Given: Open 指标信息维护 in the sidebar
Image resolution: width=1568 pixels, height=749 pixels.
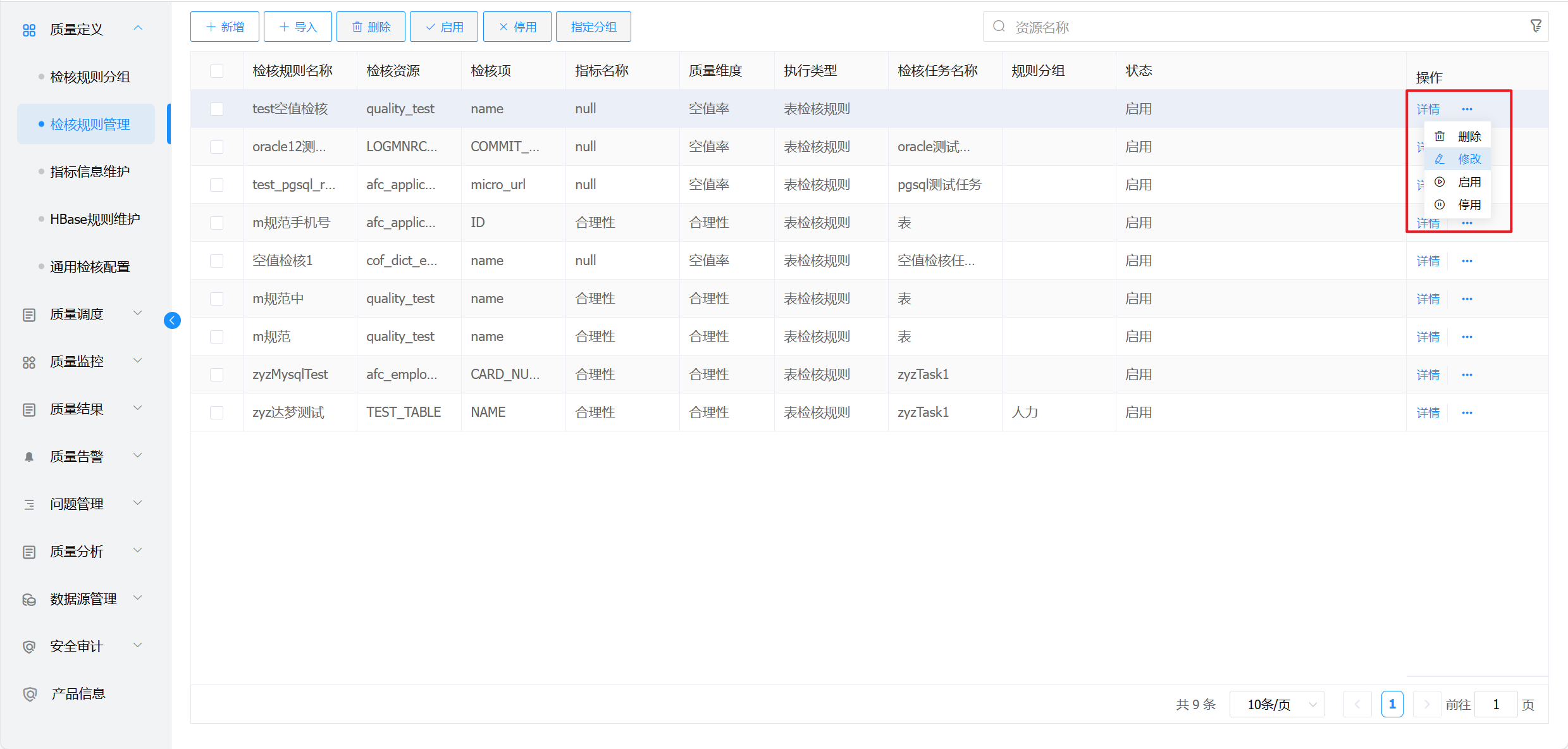Looking at the screenshot, I should coord(90,171).
